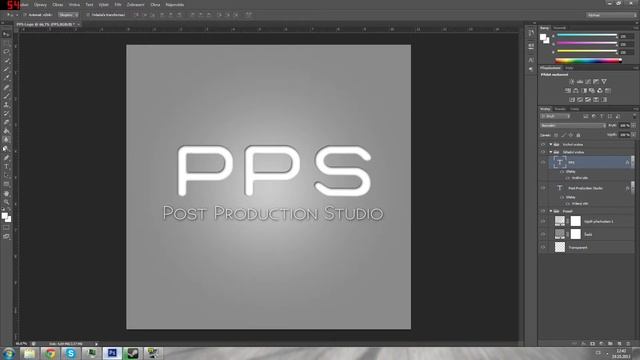Toggle show transform controls checkbox
Image resolution: width=640 pixels, height=360 pixels.
[x=88, y=15]
